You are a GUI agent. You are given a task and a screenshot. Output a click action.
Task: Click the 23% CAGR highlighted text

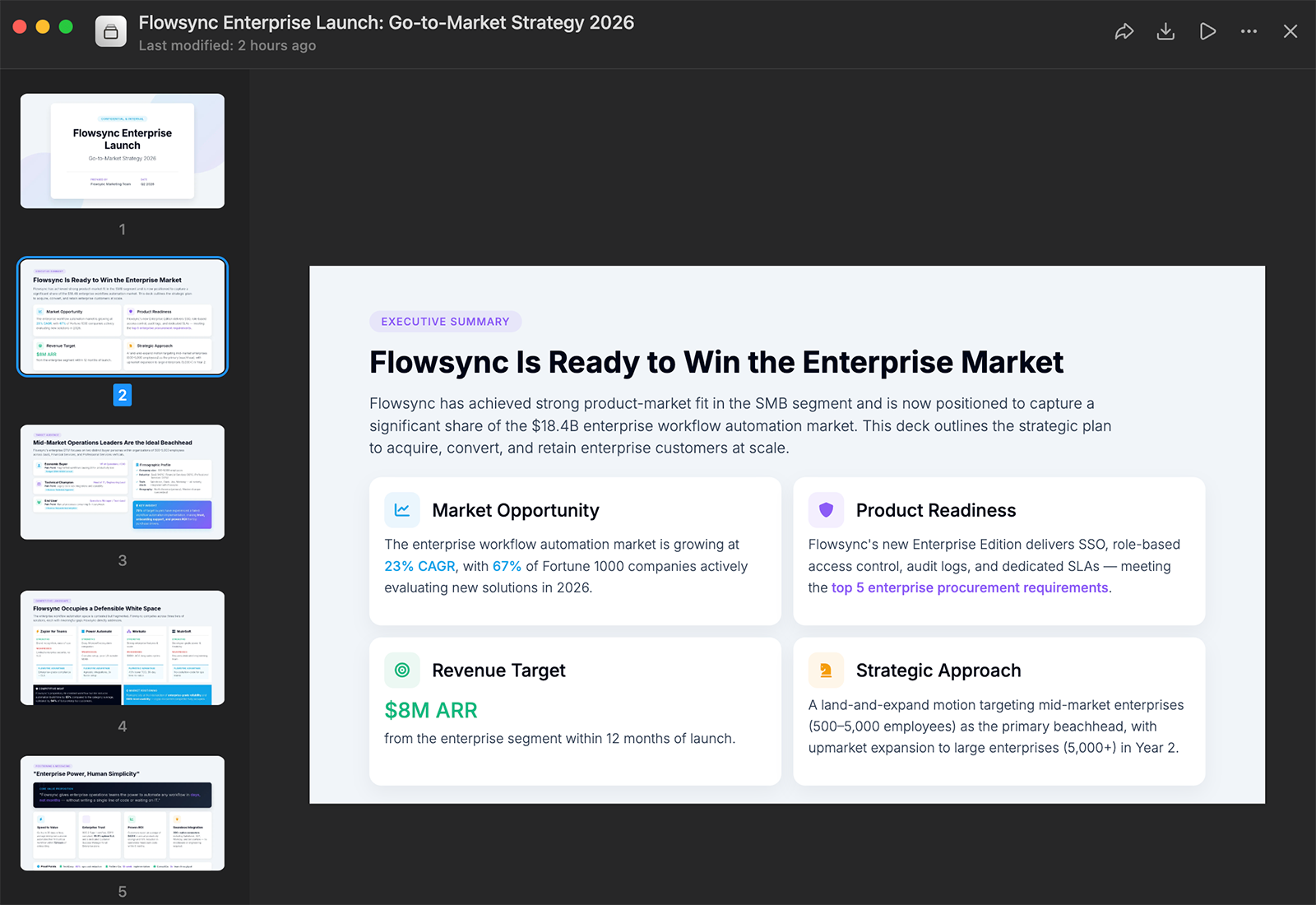(419, 567)
